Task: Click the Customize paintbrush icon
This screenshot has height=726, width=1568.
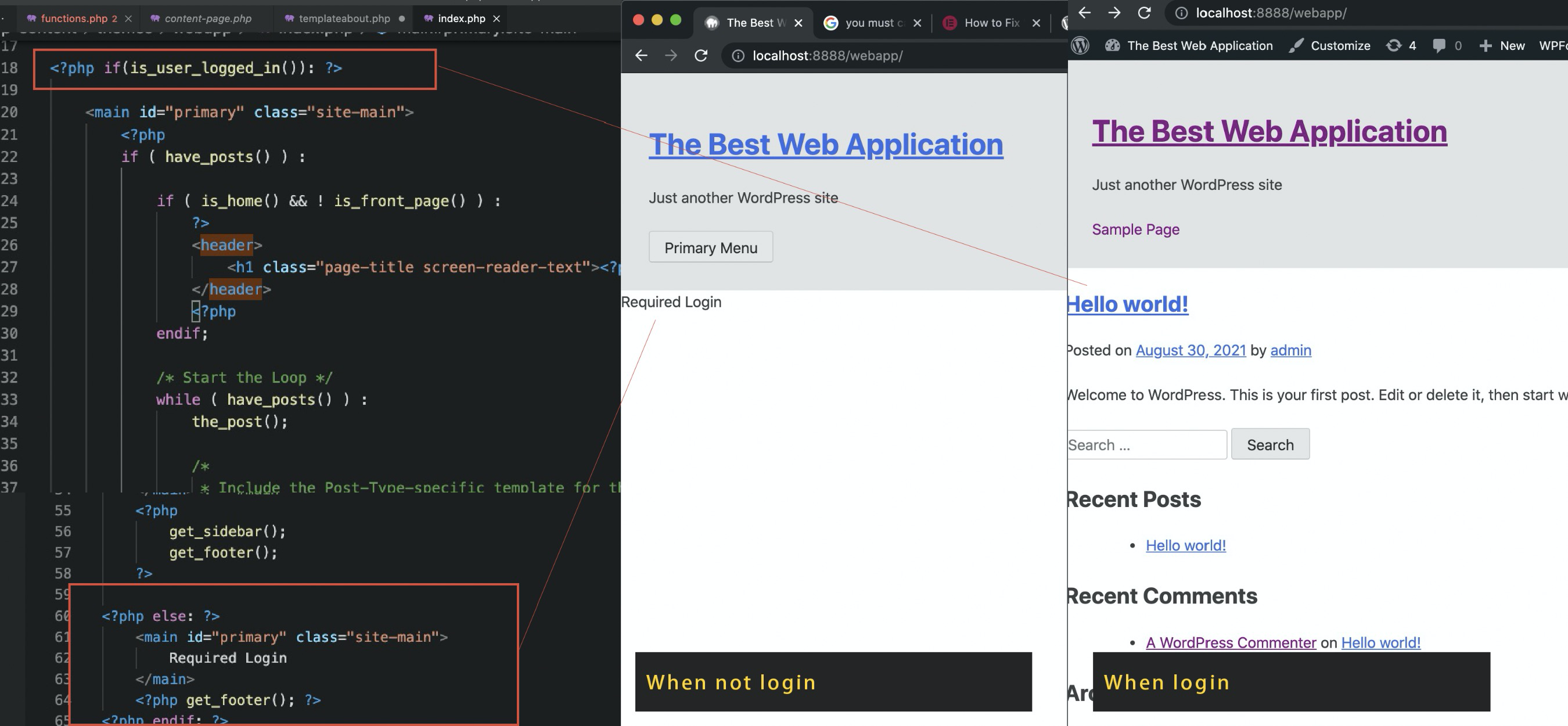Action: pyautogui.click(x=1296, y=46)
